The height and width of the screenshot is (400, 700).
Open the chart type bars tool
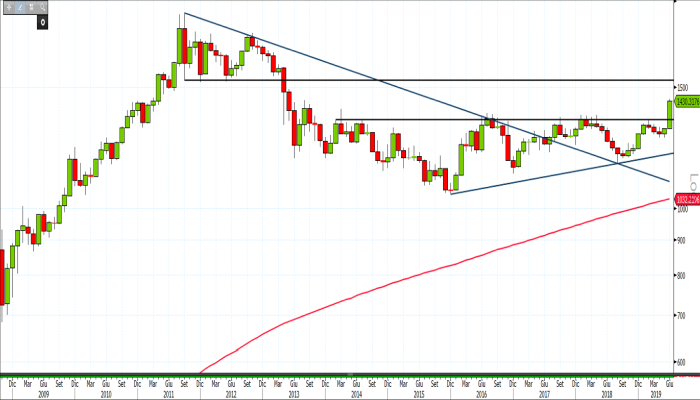(x=31, y=7)
